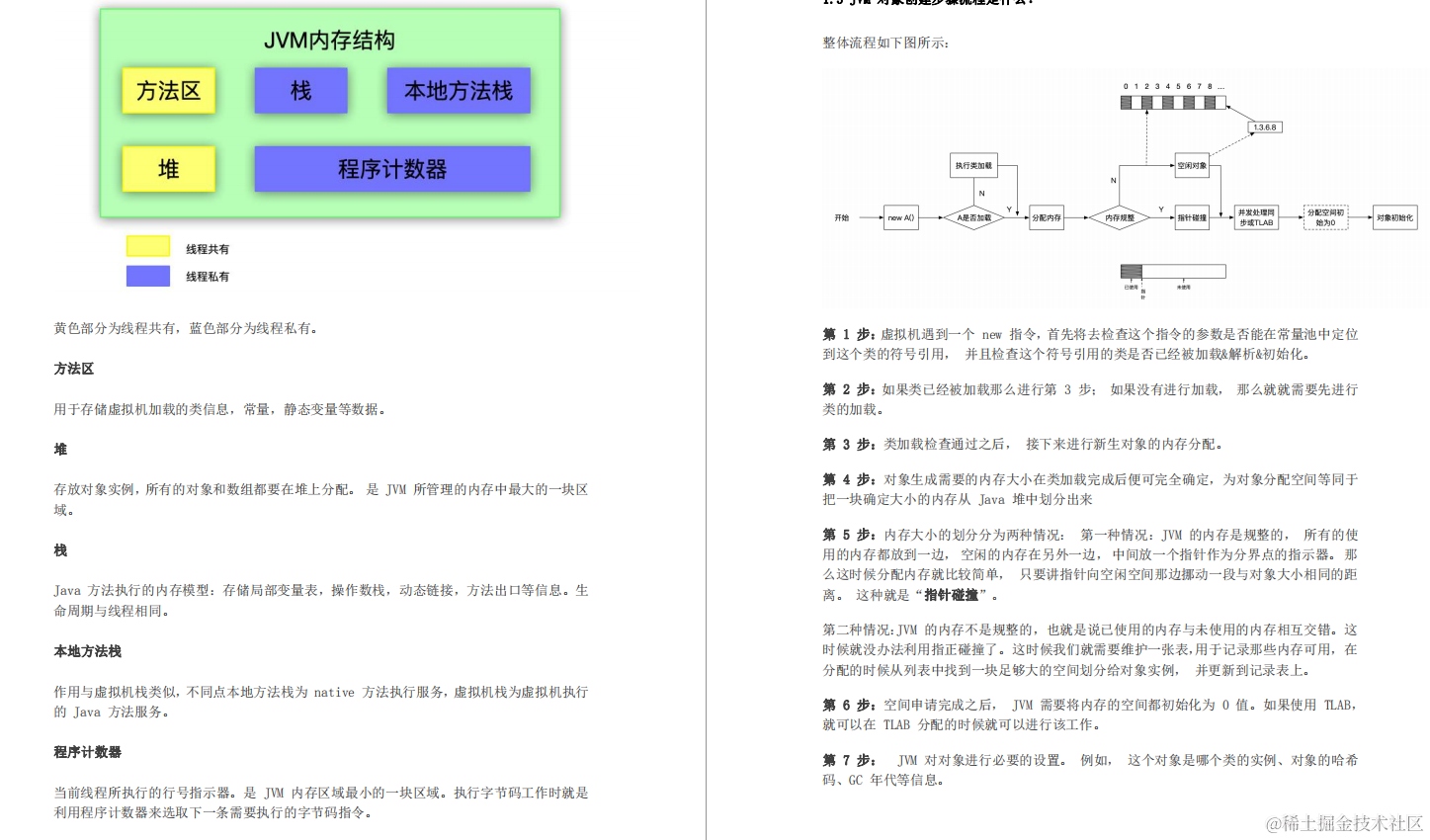
Task: Select the 空闲对象 node in the flowchart
Action: (x=1193, y=166)
